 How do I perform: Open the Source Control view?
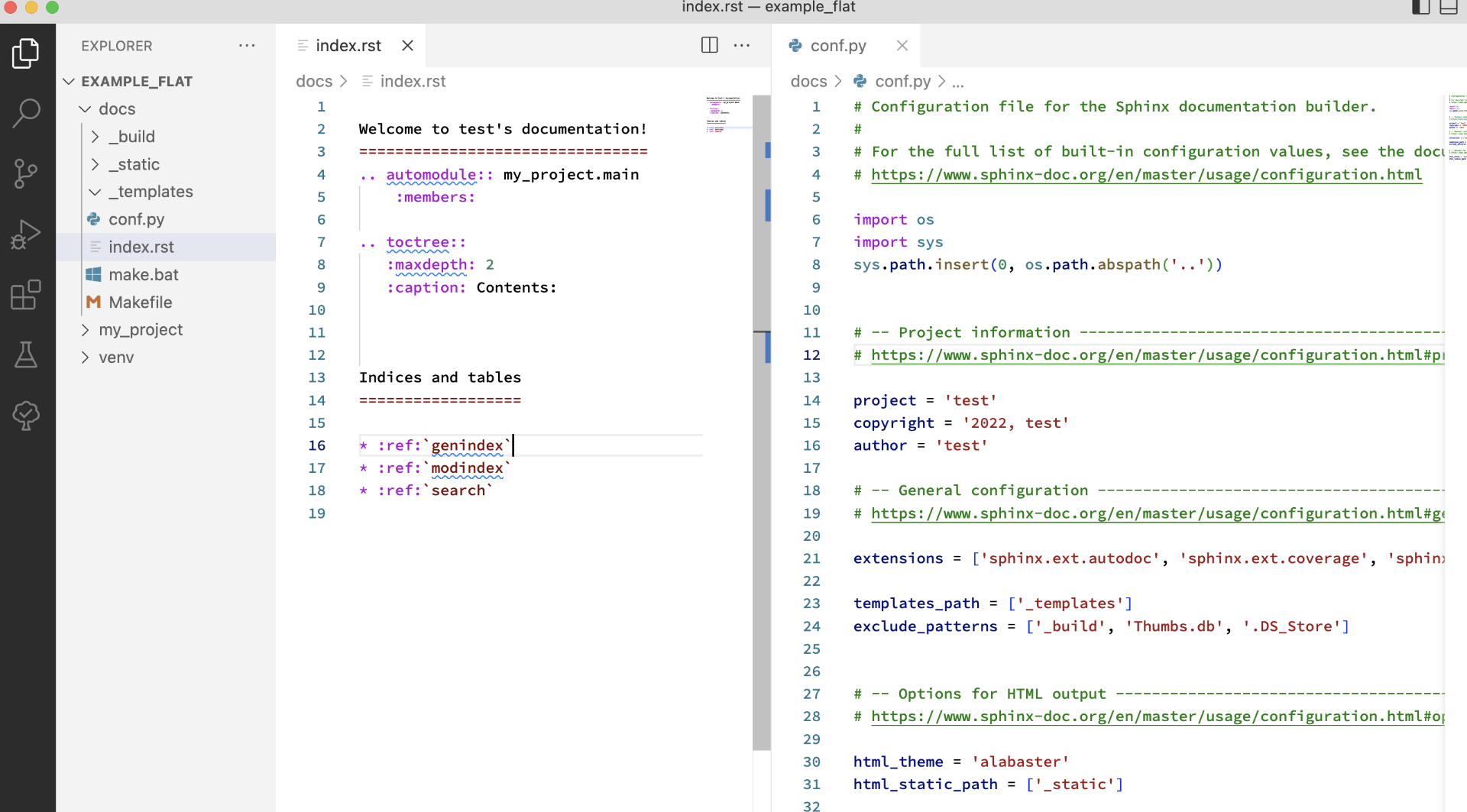(26, 173)
